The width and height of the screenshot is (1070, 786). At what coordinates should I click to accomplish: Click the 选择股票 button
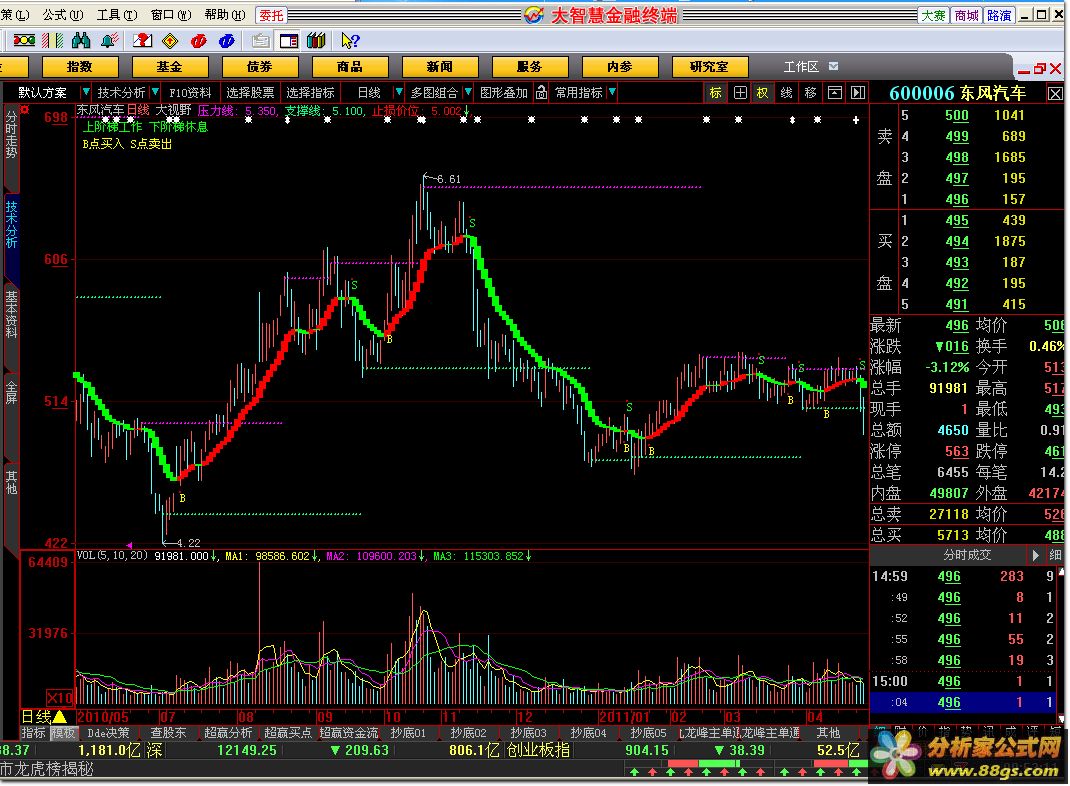coord(250,92)
